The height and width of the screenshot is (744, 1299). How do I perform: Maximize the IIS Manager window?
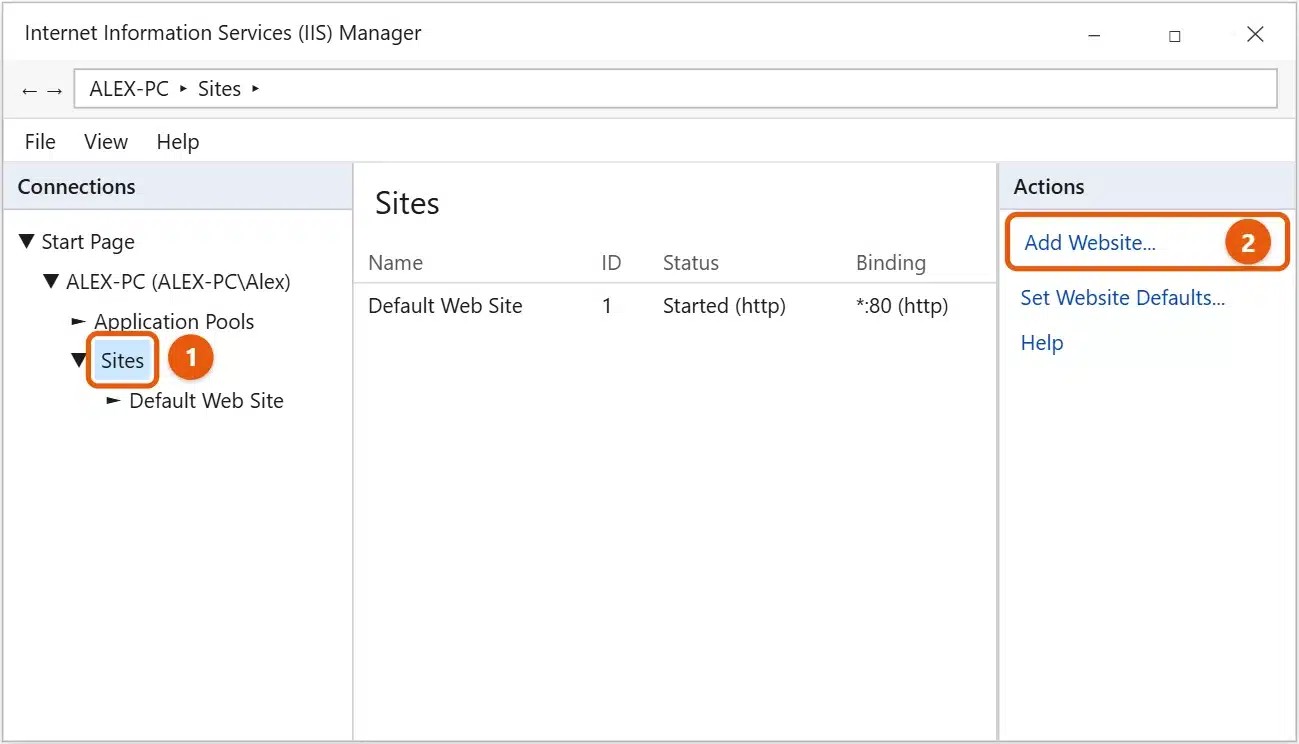[x=1175, y=35]
